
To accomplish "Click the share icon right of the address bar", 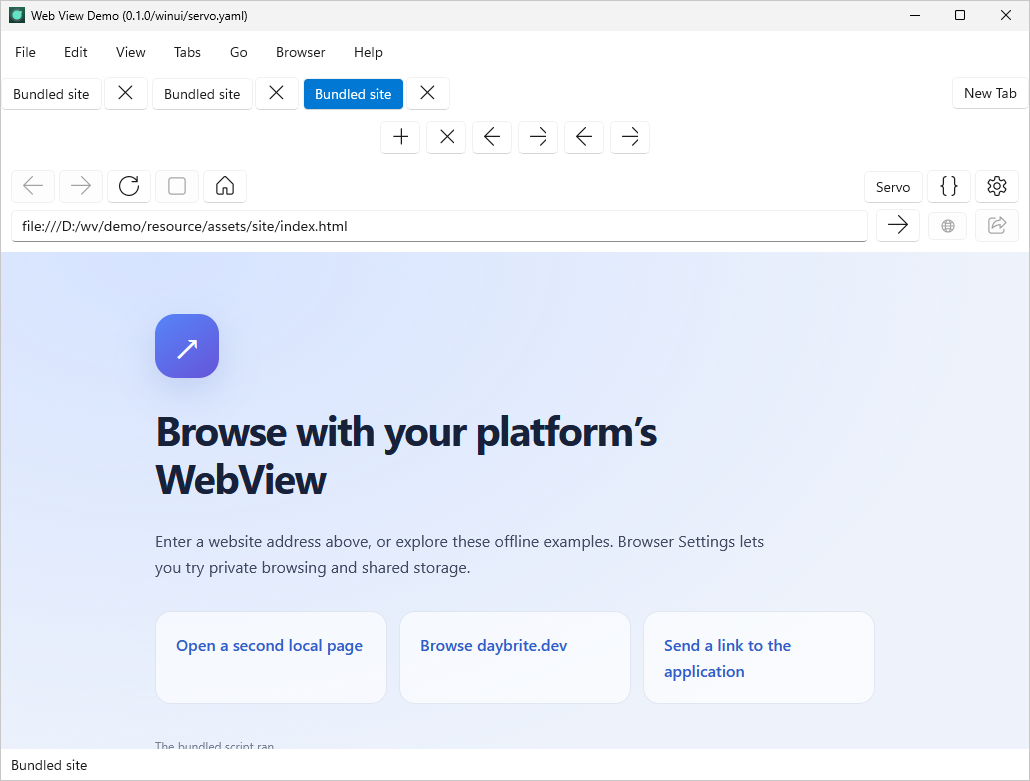I will [x=996, y=226].
